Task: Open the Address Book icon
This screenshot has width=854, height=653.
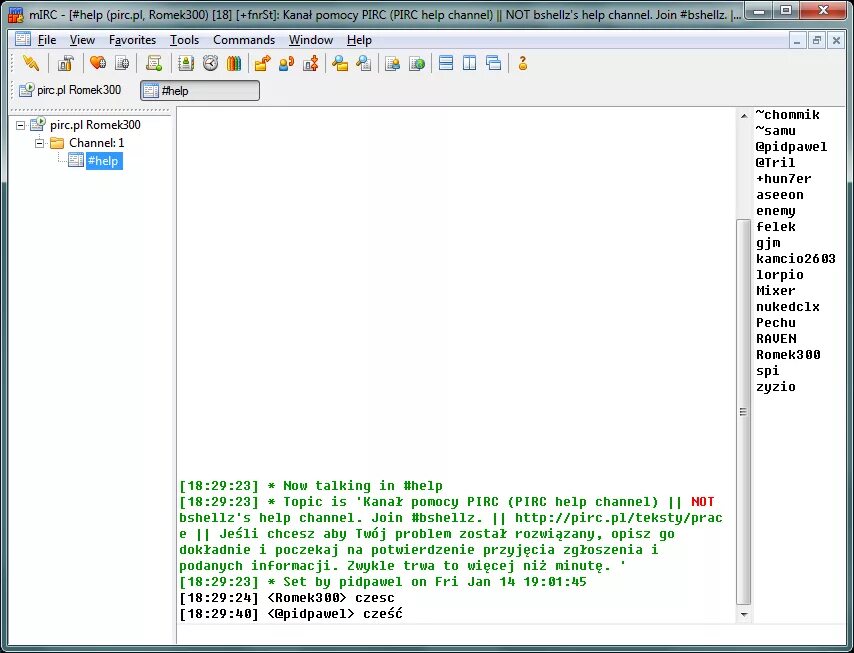Action: coord(186,64)
